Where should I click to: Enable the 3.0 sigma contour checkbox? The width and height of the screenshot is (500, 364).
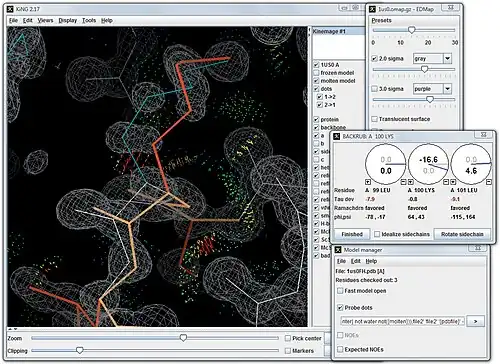[x=374, y=89]
